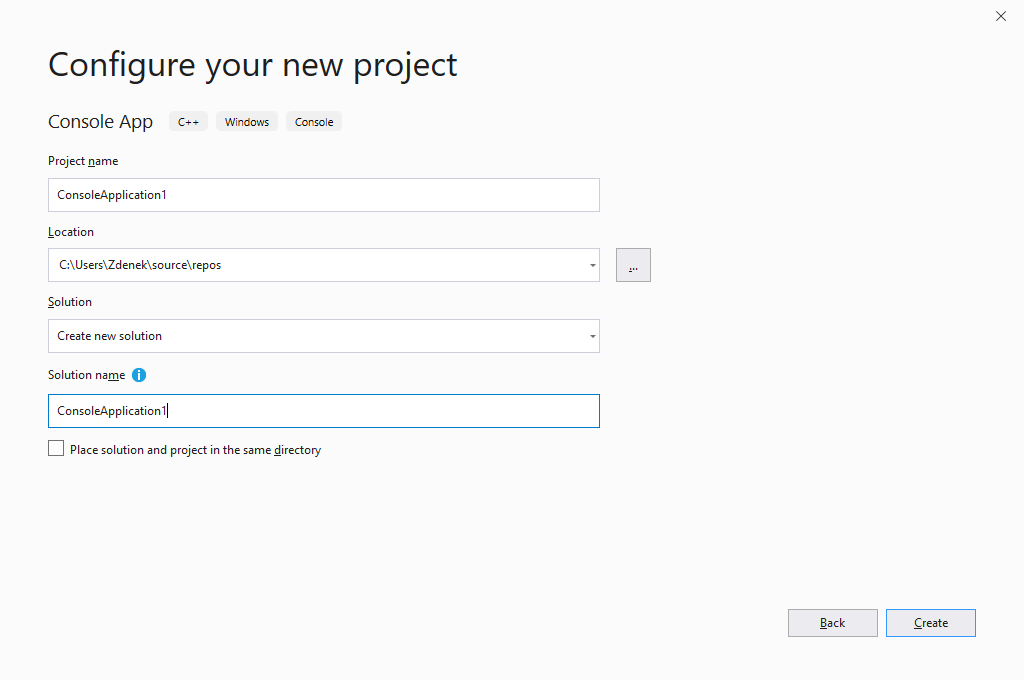Click the 'Solution name' label text
The width and height of the screenshot is (1024, 680).
point(87,375)
